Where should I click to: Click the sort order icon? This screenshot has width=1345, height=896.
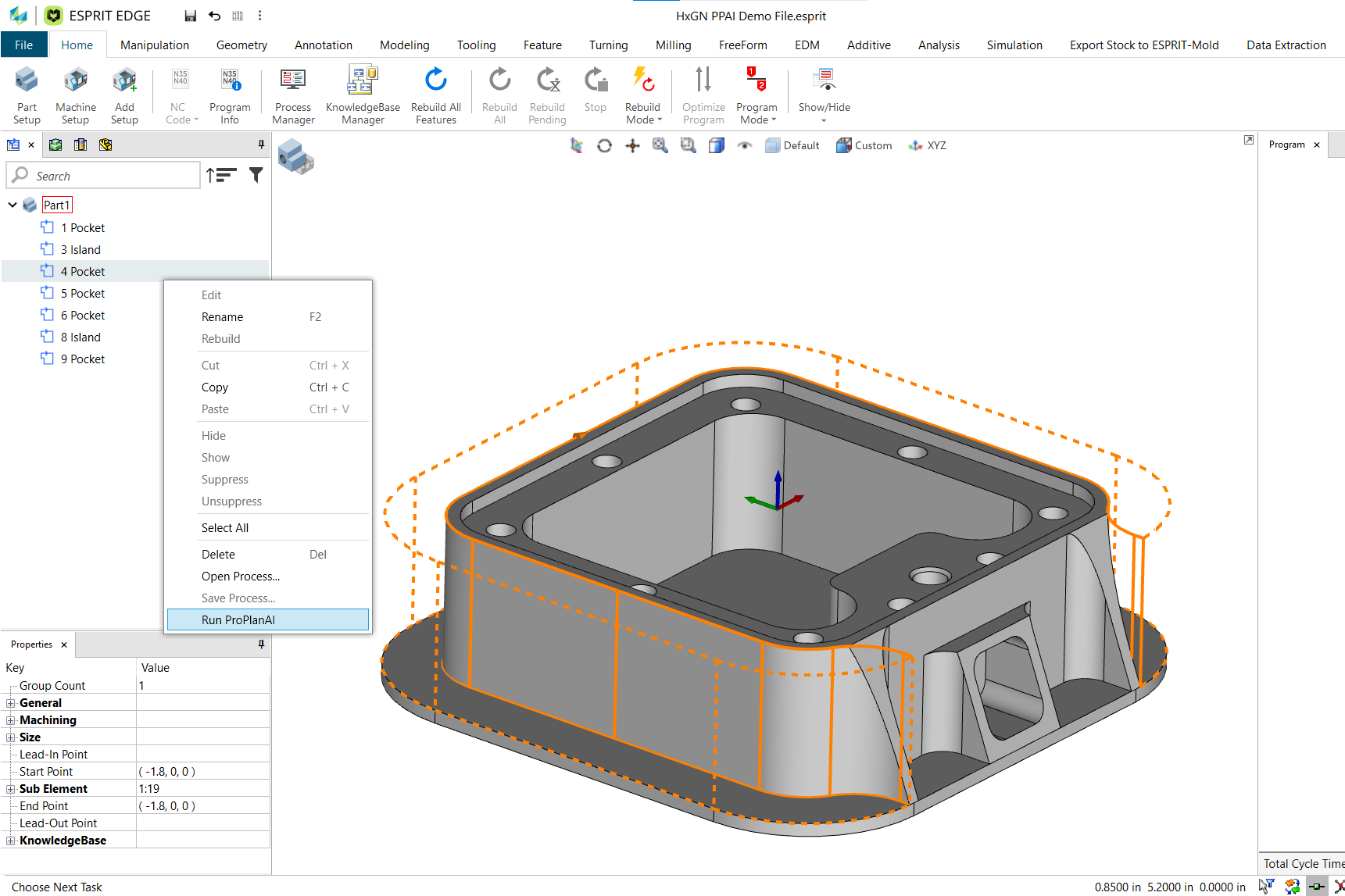(x=221, y=175)
